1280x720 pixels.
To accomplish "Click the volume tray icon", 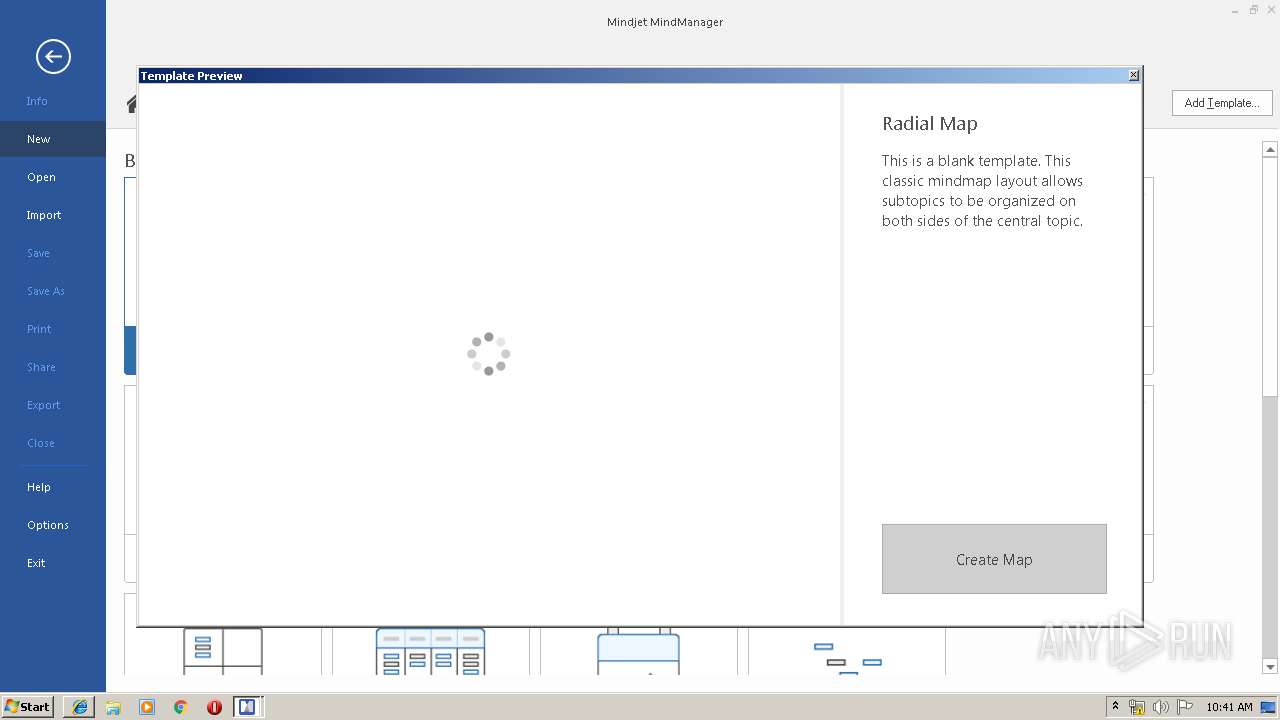I will pyautogui.click(x=1161, y=707).
